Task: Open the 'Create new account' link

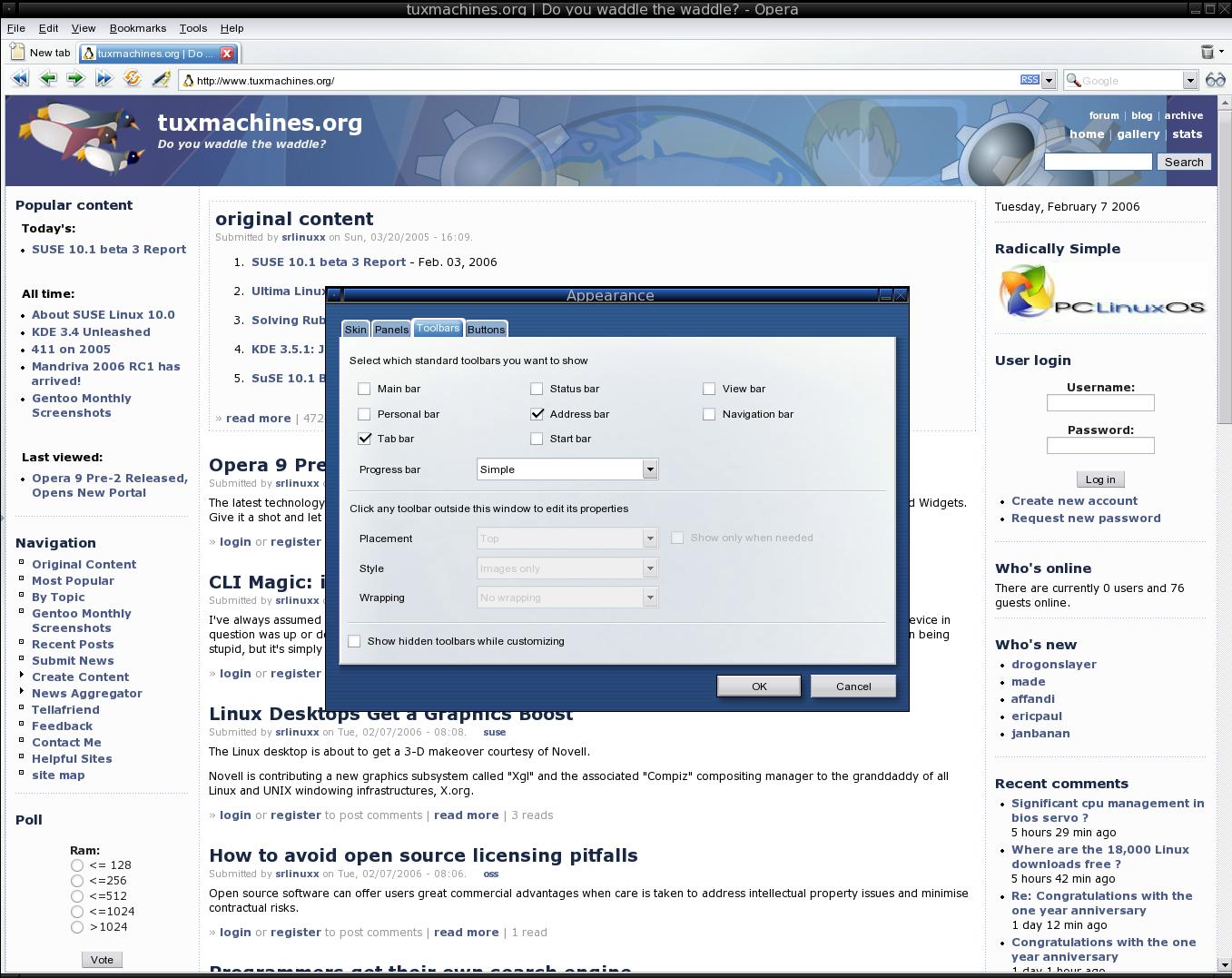Action: coord(1074,500)
